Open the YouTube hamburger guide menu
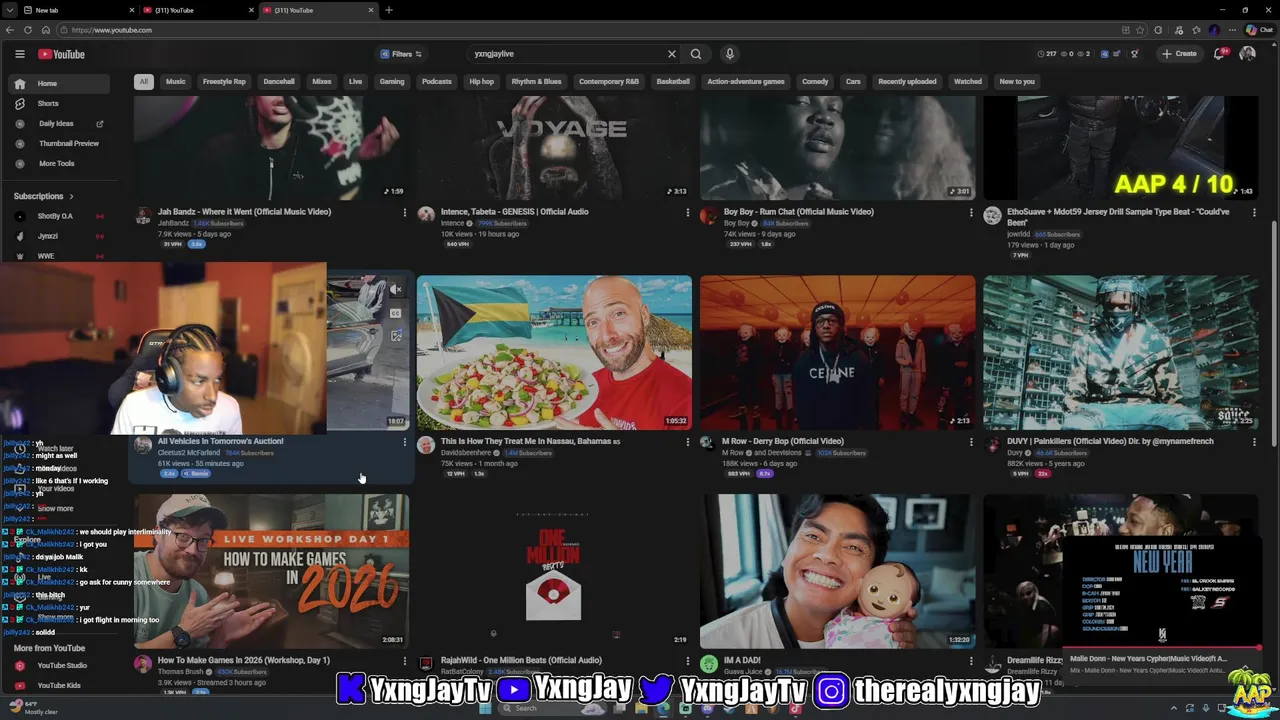The image size is (1280, 720). point(19,54)
